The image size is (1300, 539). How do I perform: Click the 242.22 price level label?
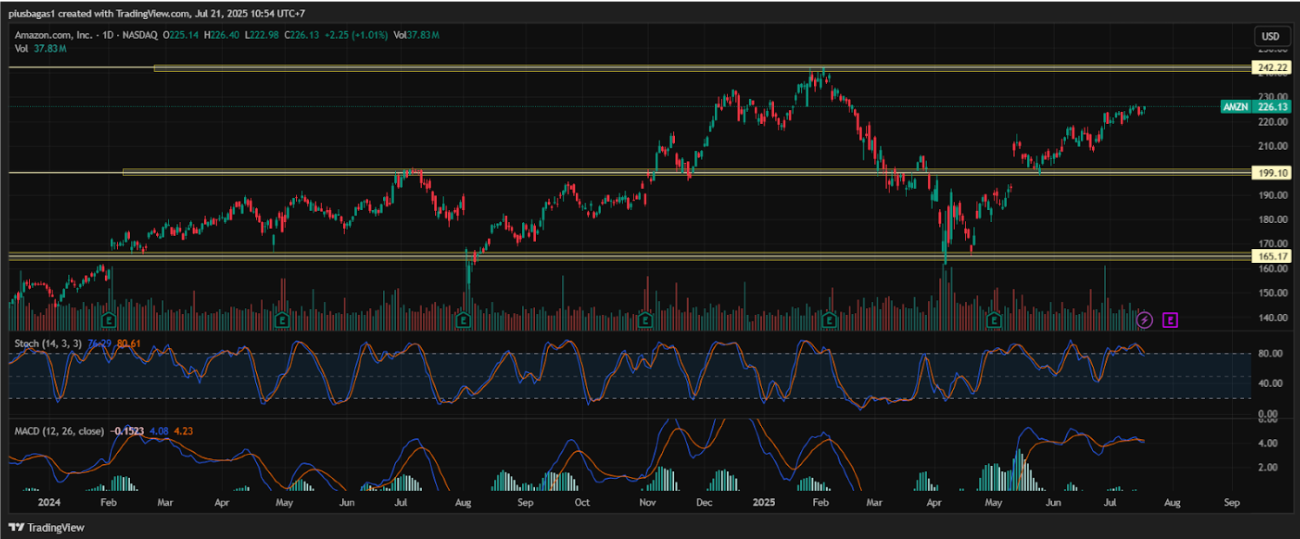[1271, 68]
